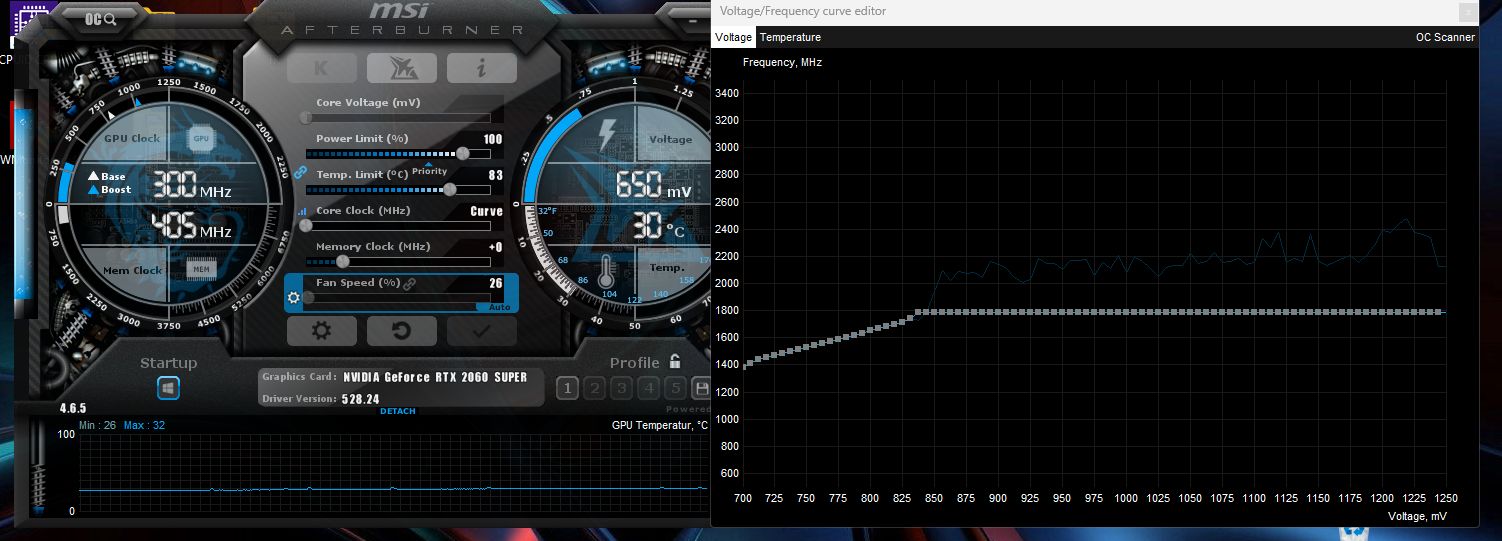Click the Memory Clock value +0
The height and width of the screenshot is (541, 1502).
coord(496,247)
